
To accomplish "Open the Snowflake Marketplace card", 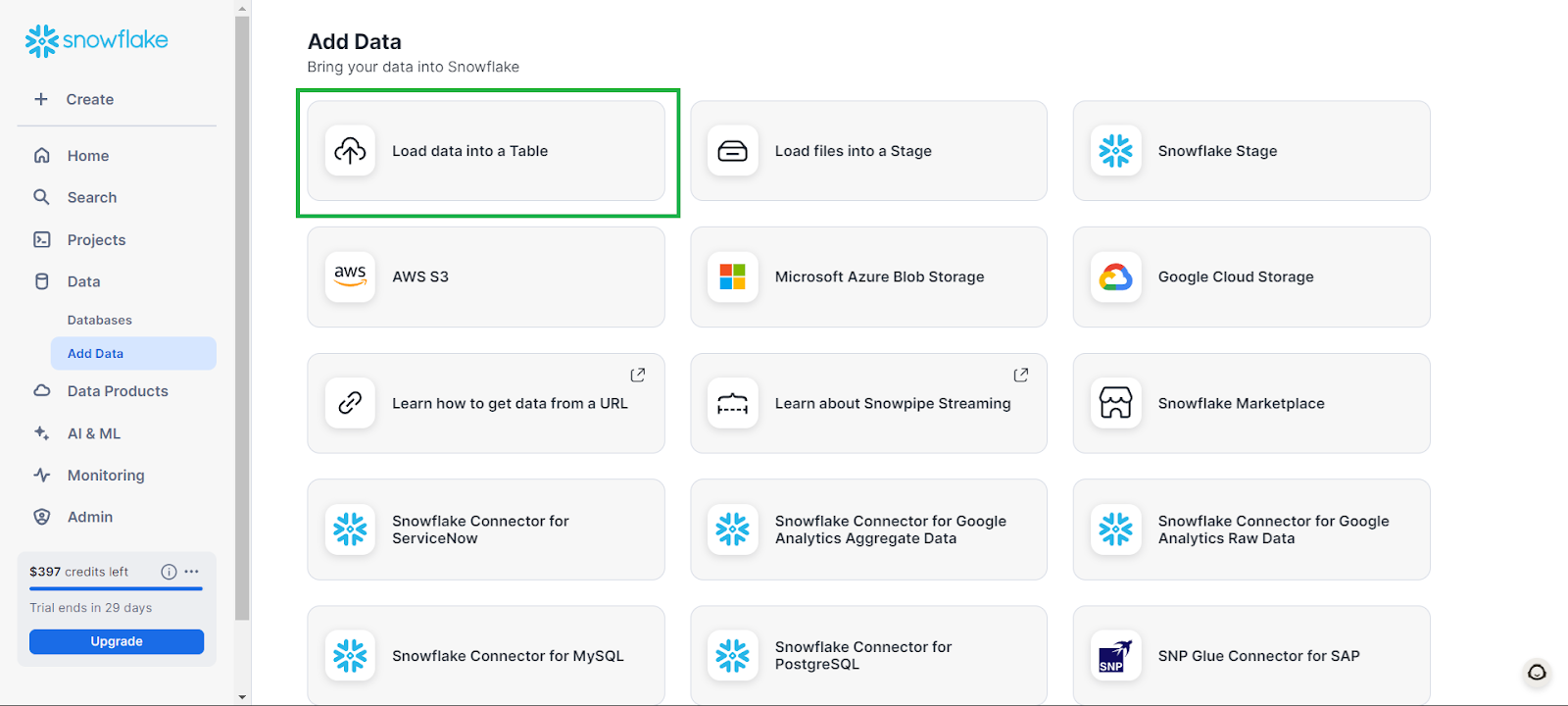I will tap(1251, 403).
